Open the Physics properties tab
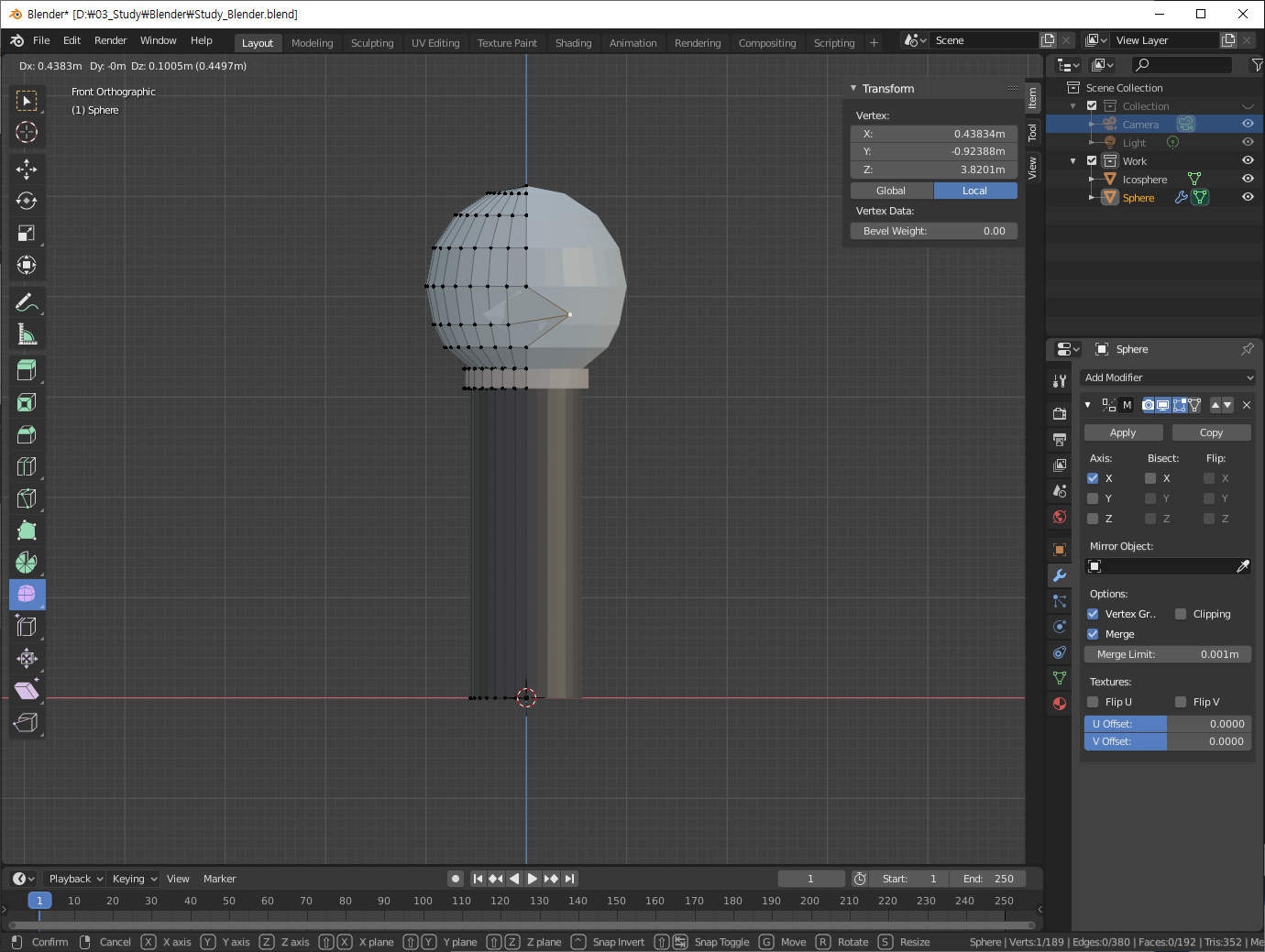The image size is (1265, 952). point(1060,627)
